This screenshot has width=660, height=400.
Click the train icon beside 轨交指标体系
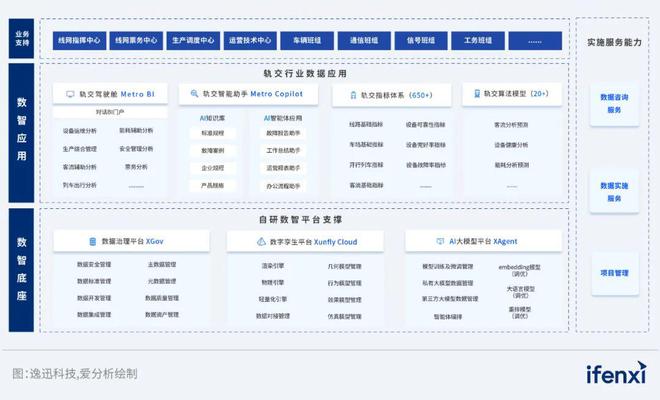[x=353, y=95]
